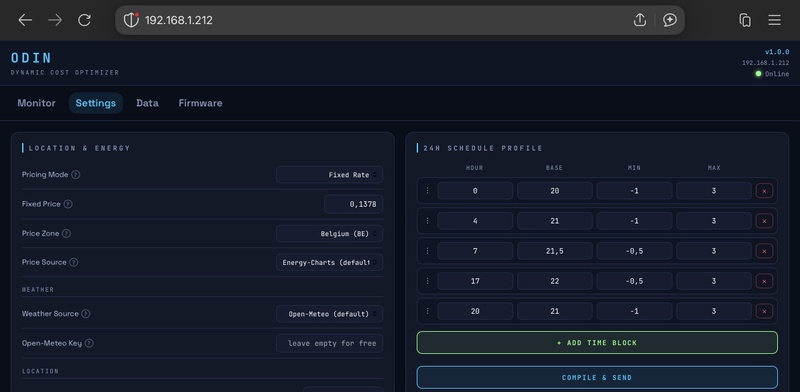Image resolution: width=800 pixels, height=392 pixels.
Task: Select the Settings tab
Action: 96,103
